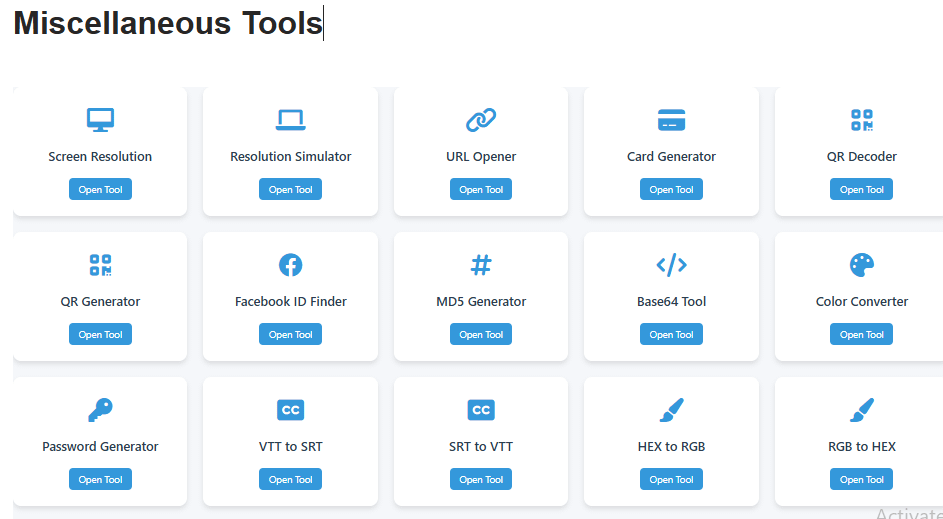The width and height of the screenshot is (943, 519).
Task: Click the VTT to SRT caption icon
Action: (x=290, y=410)
